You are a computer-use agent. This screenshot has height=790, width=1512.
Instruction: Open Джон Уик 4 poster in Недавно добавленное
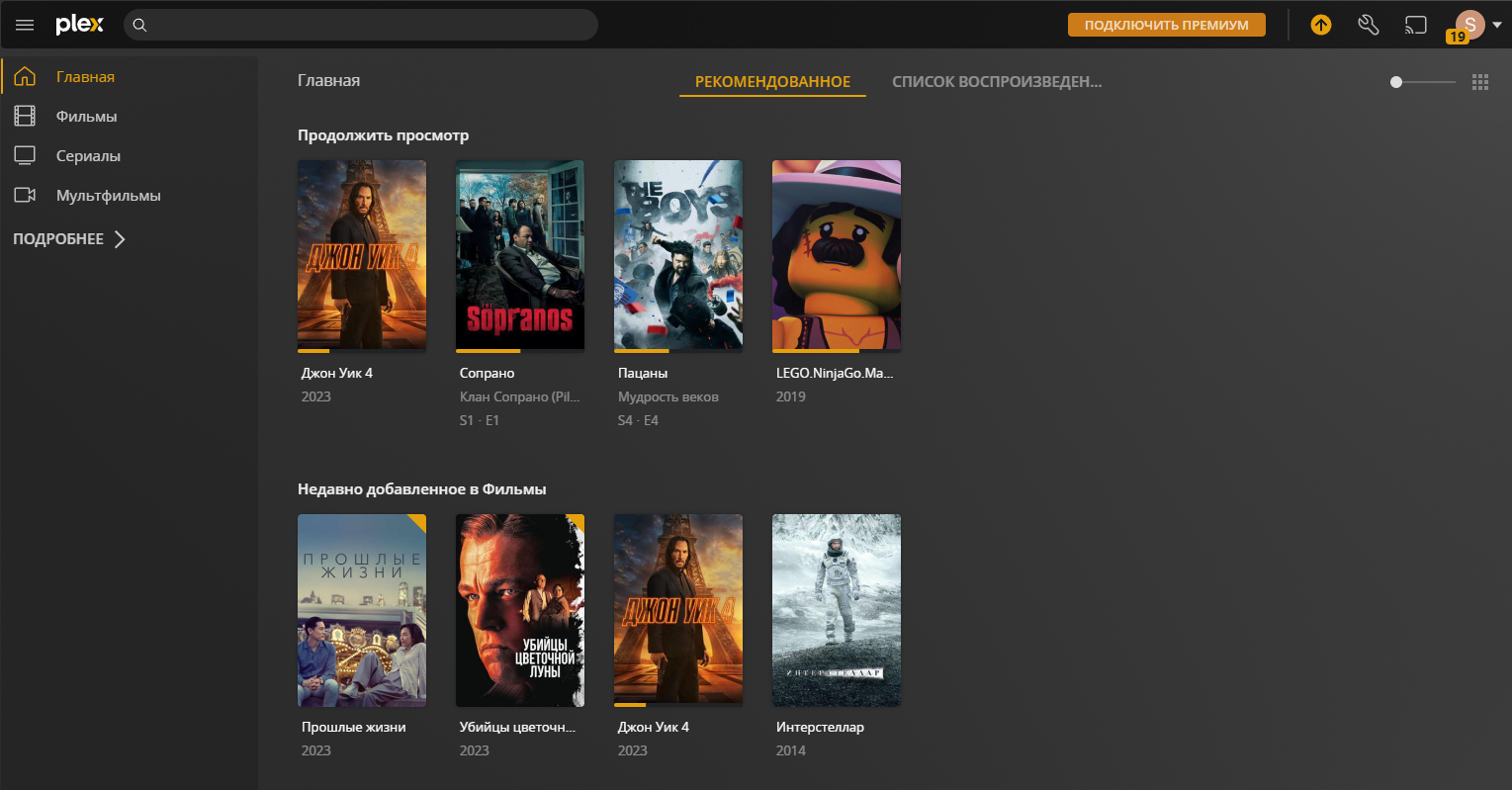678,609
